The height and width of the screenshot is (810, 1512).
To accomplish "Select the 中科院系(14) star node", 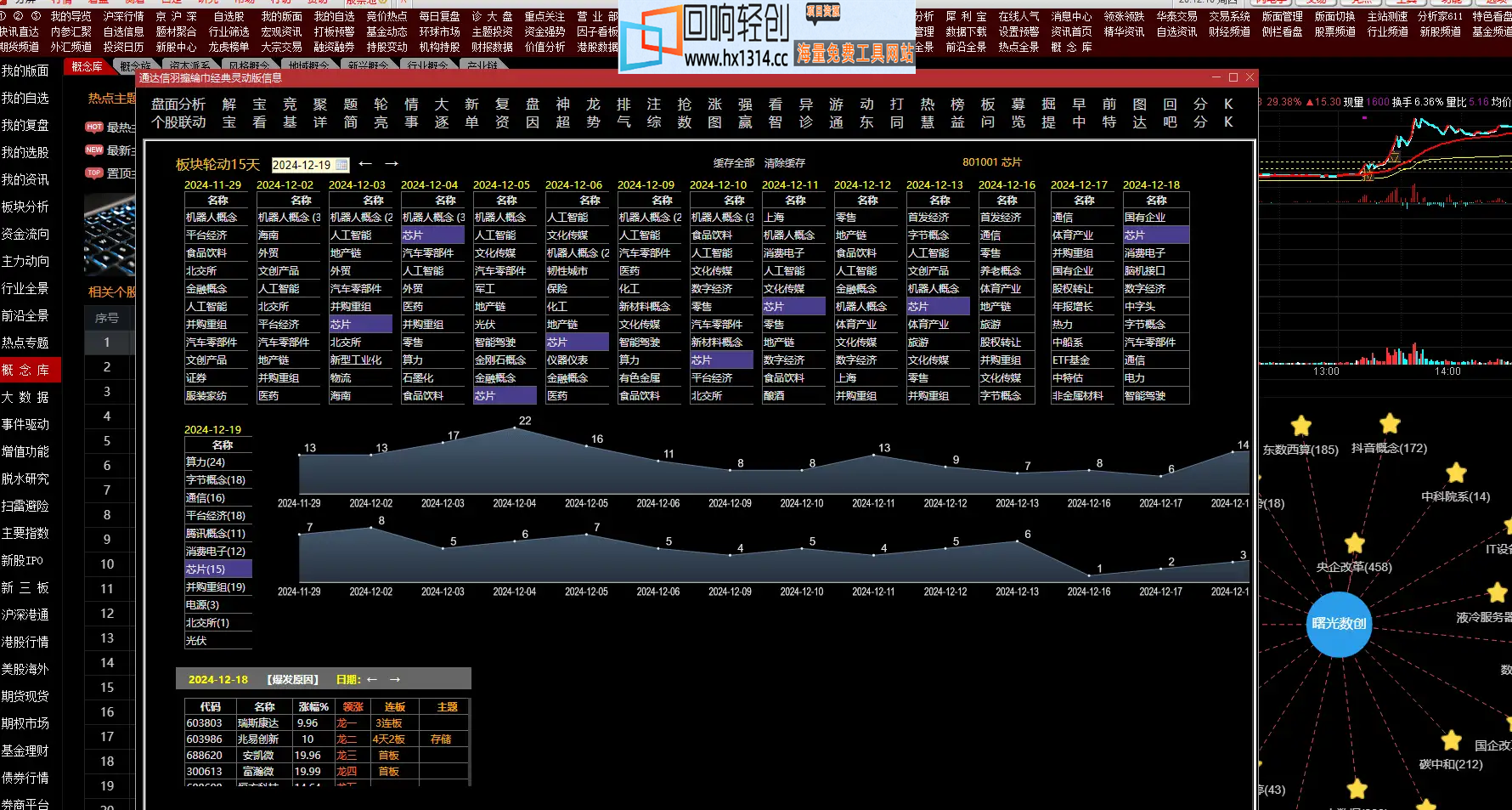I will (1457, 473).
